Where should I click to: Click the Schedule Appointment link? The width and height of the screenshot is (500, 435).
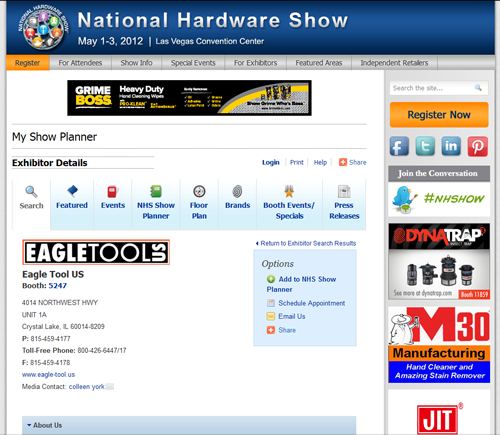(x=312, y=303)
